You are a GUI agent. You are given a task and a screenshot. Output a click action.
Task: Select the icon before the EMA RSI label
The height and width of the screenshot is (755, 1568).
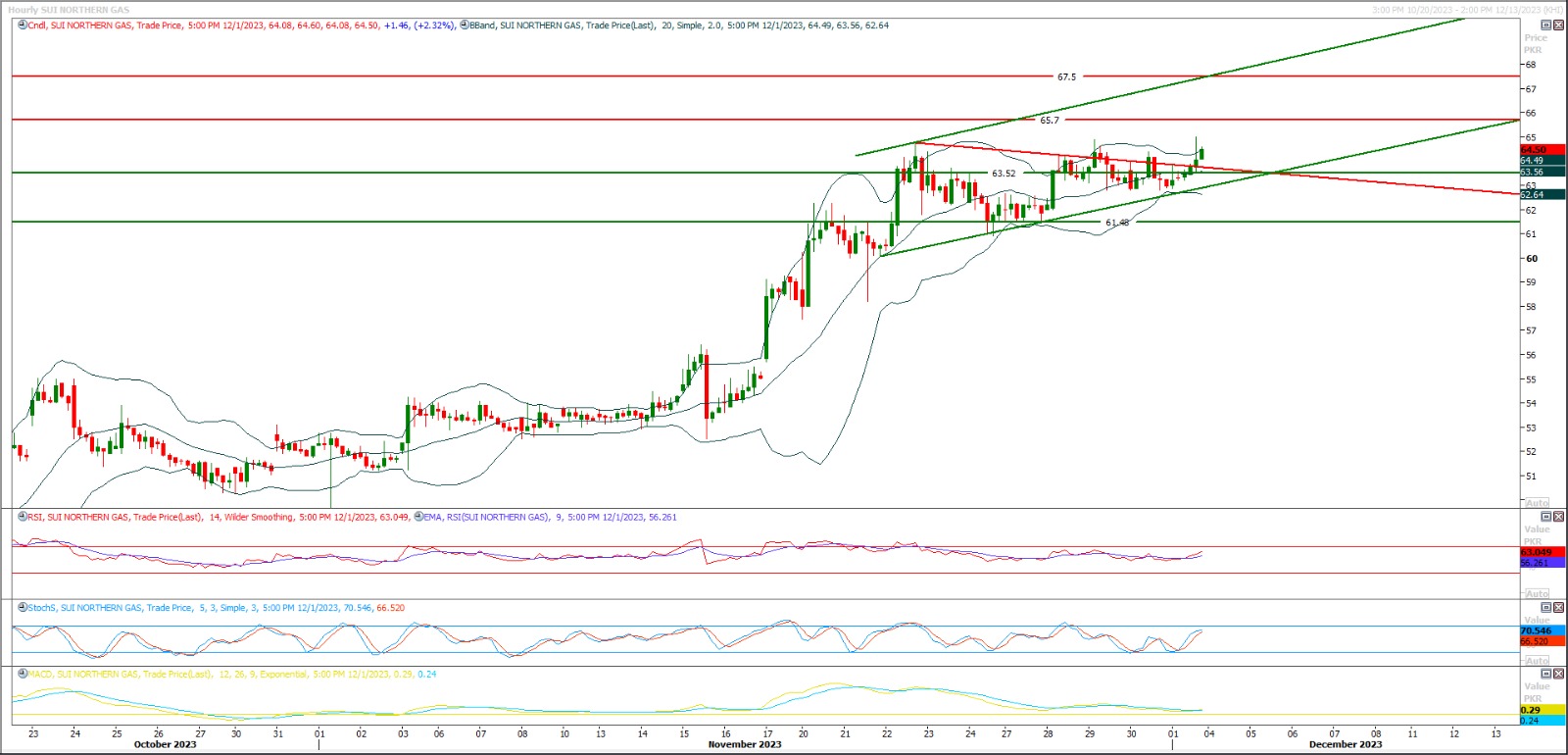click(418, 517)
